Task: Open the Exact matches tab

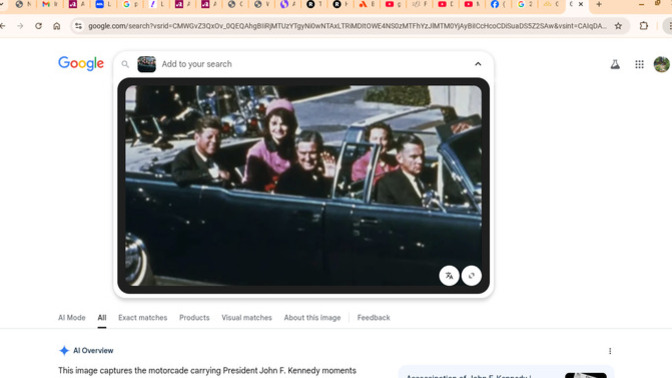Action: (143, 318)
